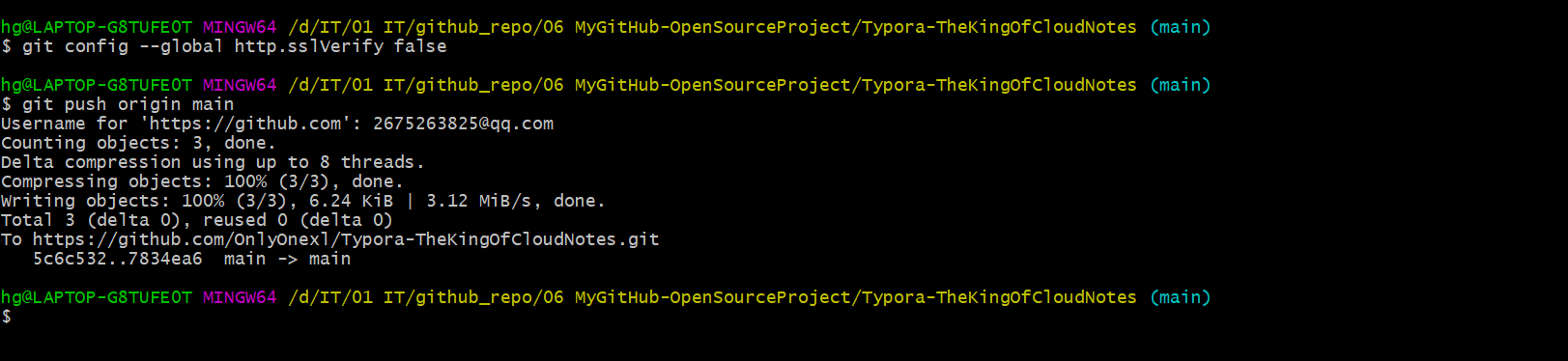1568x361 pixels.
Task: Click the (main) branch indicator in last prompt
Action: click(x=1180, y=297)
